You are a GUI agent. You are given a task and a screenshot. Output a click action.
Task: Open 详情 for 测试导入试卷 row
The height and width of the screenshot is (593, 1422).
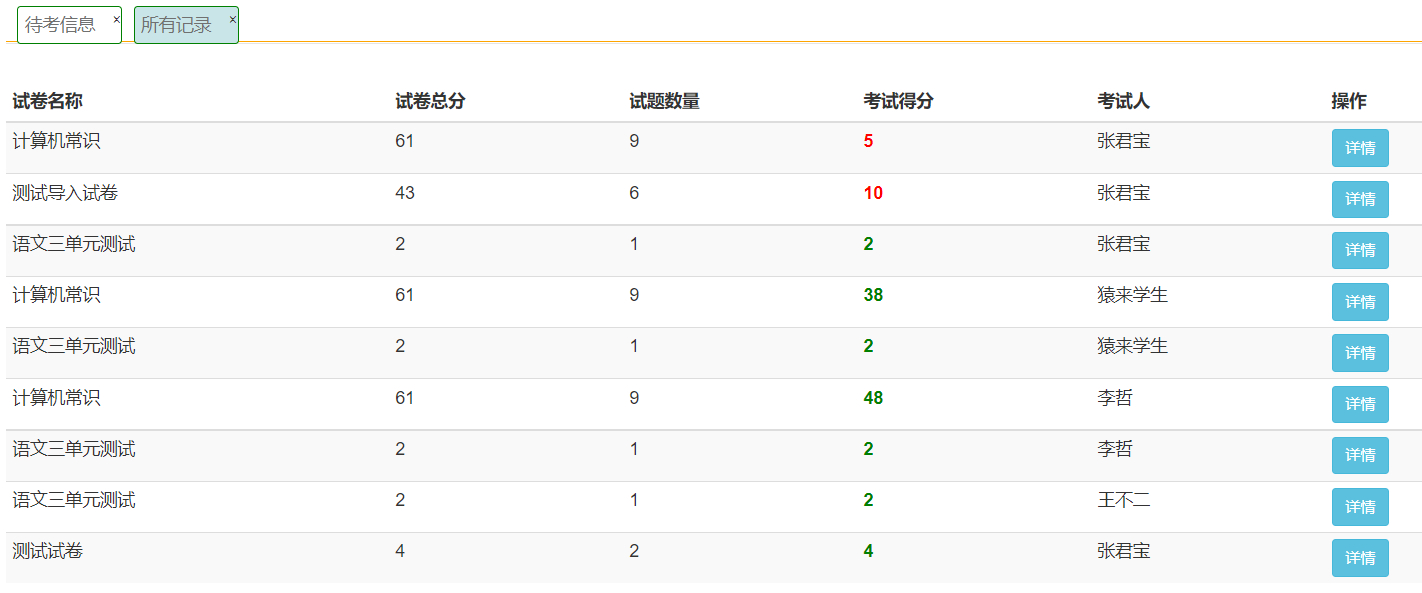1360,199
